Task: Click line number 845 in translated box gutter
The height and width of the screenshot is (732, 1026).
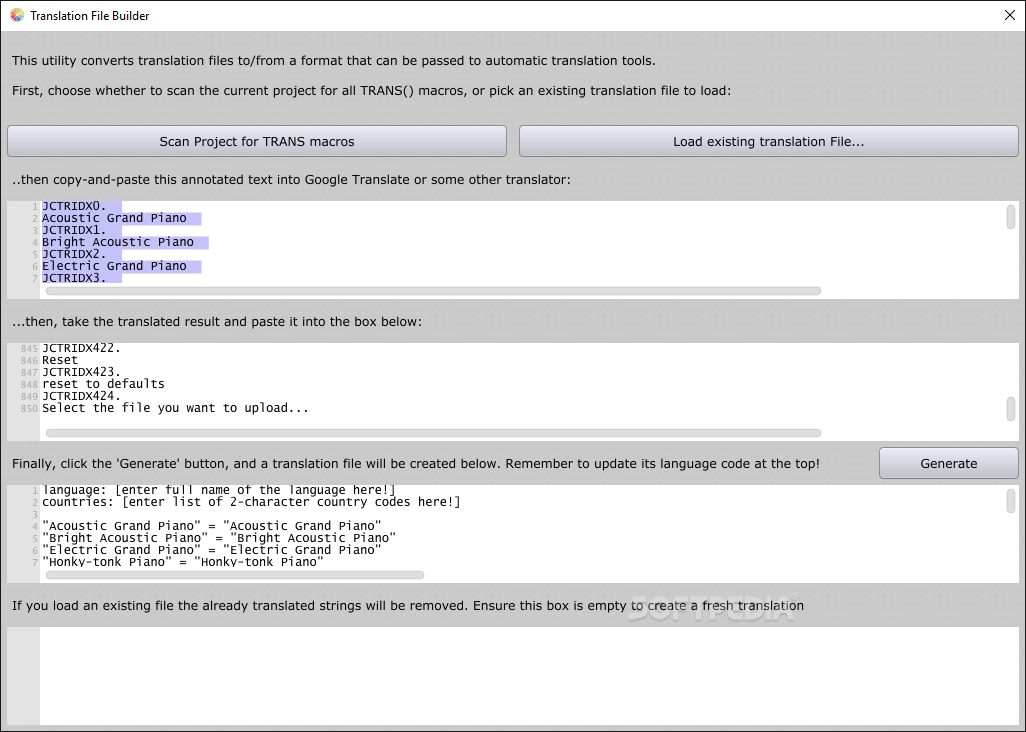Action: pos(29,349)
